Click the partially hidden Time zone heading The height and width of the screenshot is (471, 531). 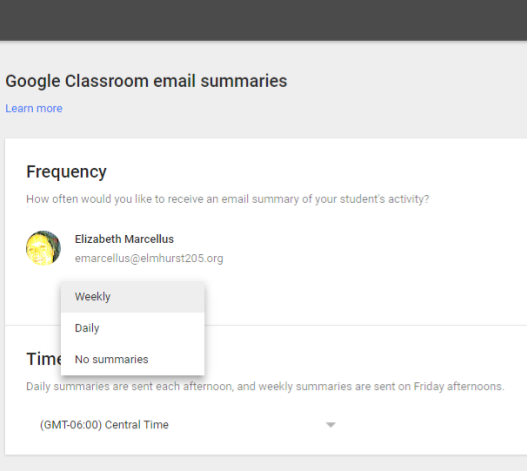click(44, 359)
